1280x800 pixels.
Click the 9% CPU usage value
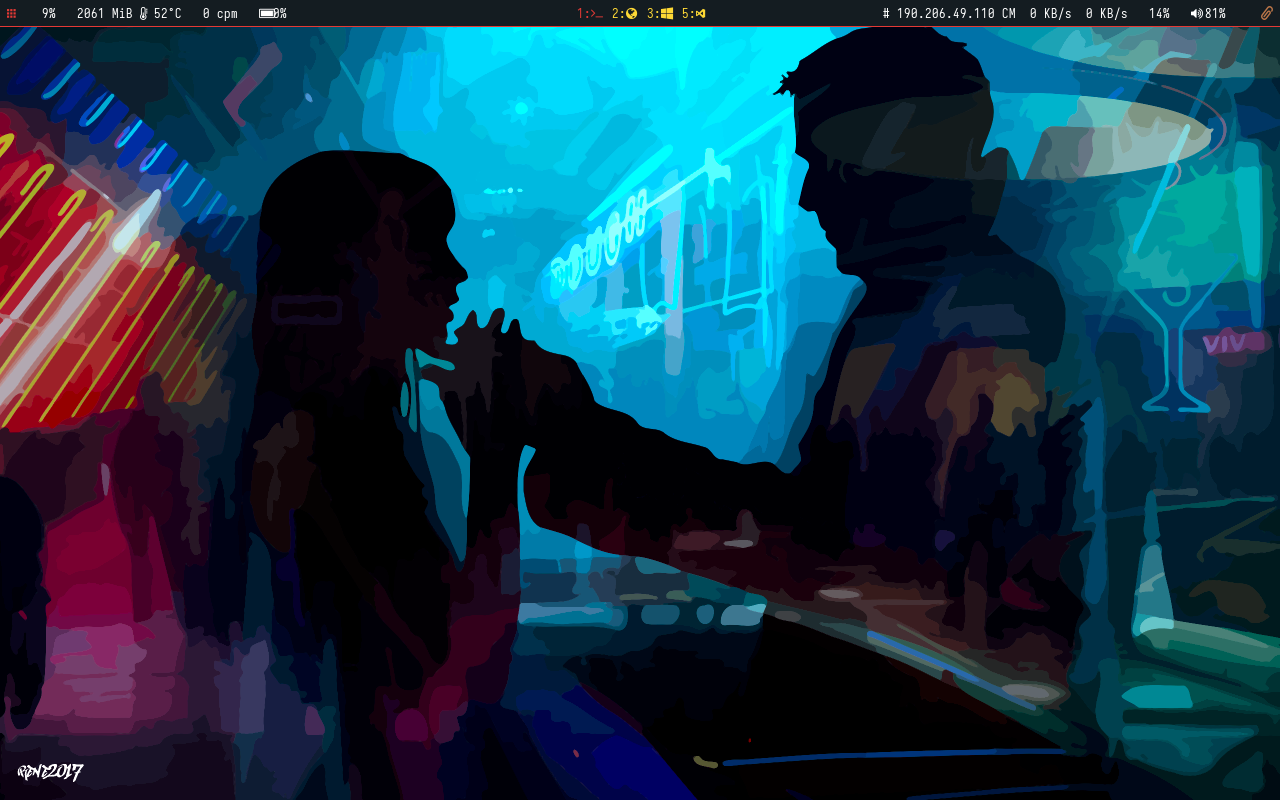point(49,13)
